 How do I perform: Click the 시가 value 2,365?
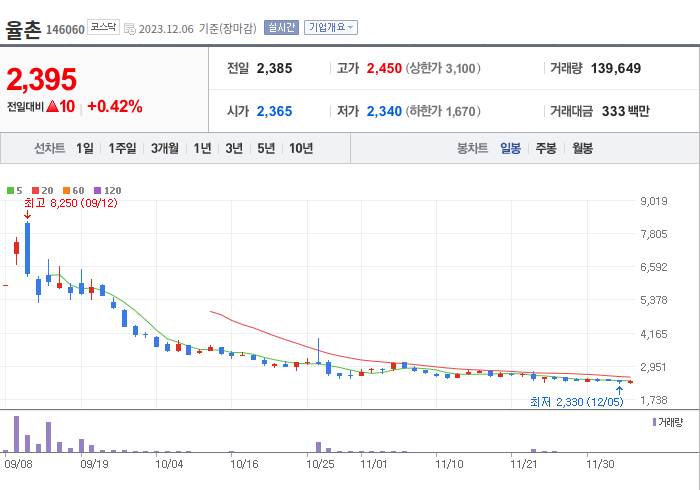(x=274, y=111)
